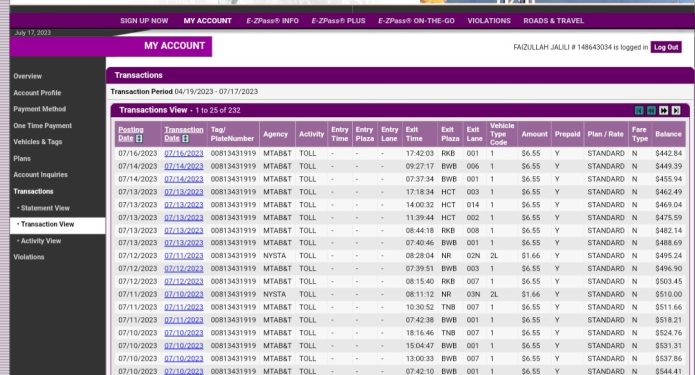695x375 pixels.
Task: Click the Posting Date column header link
Action: 131,134
